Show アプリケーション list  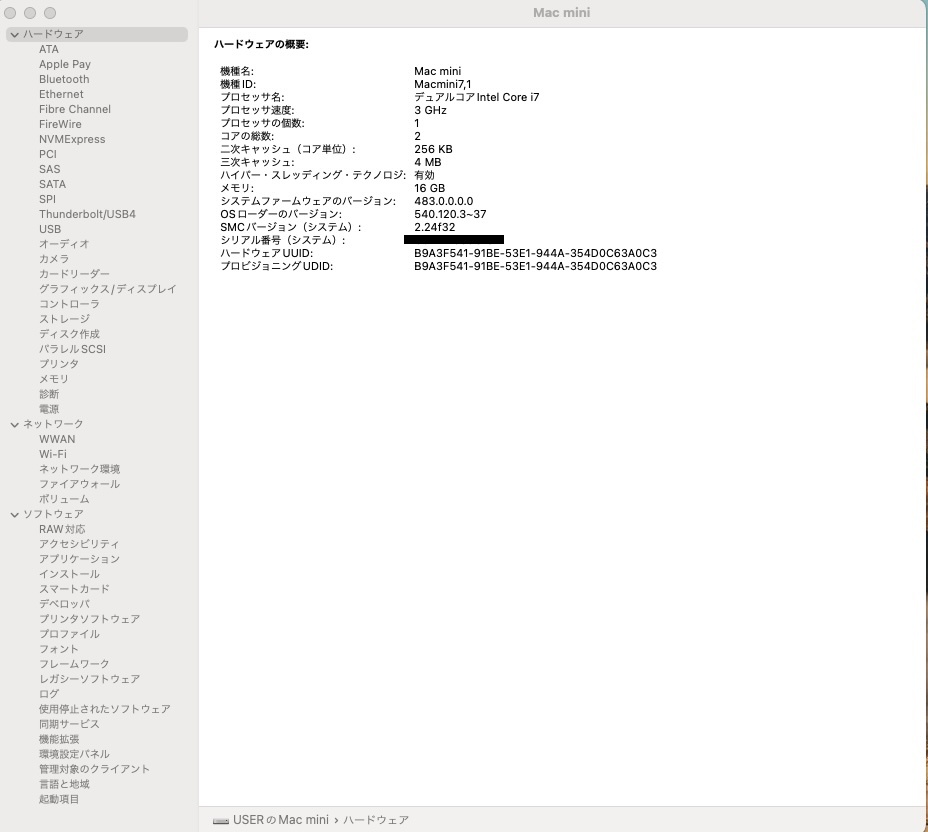tap(79, 559)
